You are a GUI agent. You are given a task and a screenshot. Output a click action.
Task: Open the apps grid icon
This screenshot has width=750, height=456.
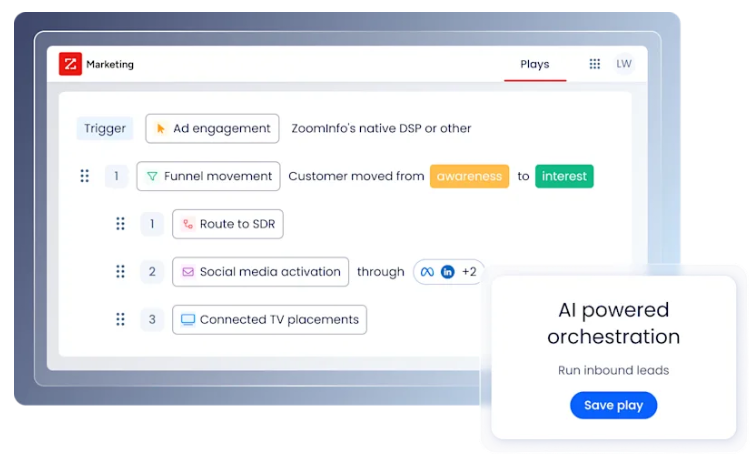595,64
